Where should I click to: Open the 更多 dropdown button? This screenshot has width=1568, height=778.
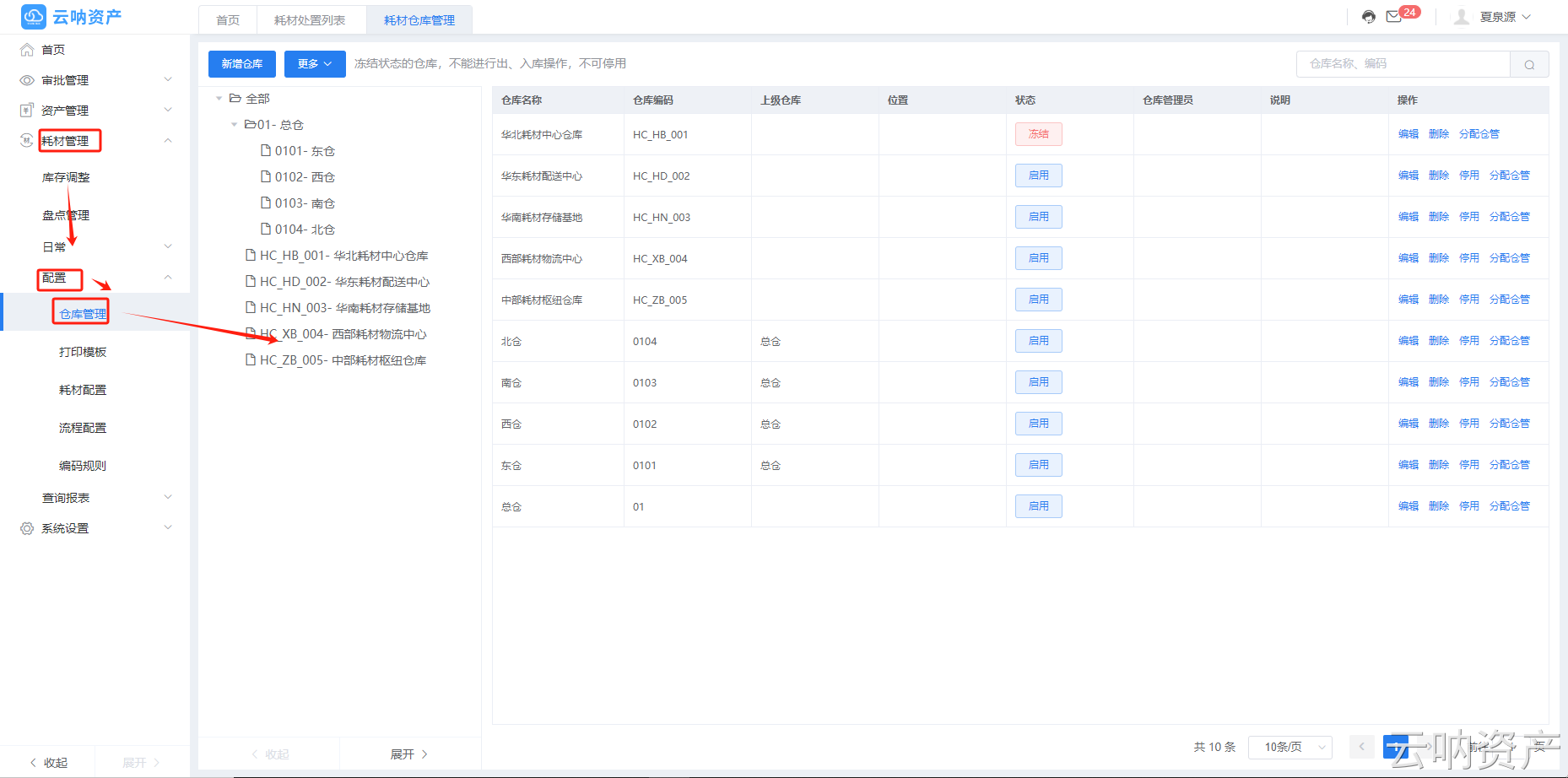coord(315,64)
